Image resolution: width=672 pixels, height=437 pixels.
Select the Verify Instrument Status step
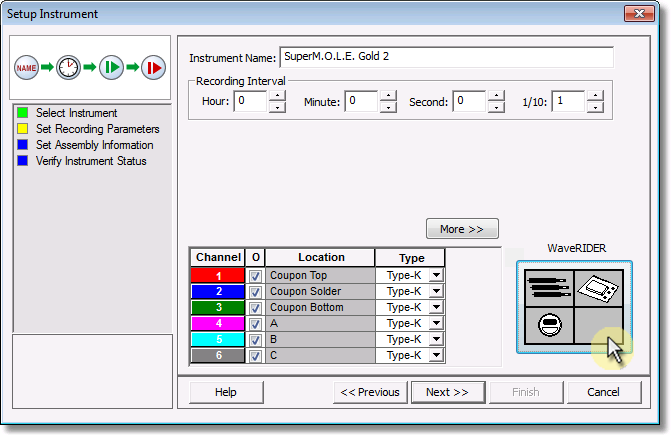[x=91, y=161]
